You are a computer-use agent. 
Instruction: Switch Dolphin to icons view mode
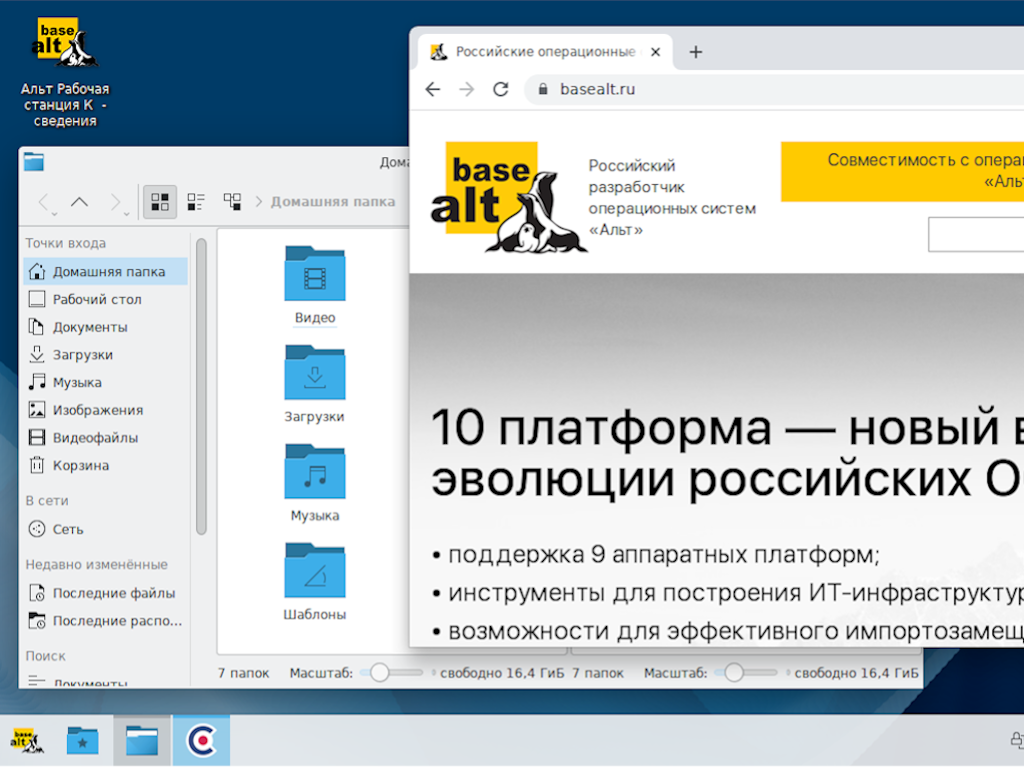[x=160, y=202]
